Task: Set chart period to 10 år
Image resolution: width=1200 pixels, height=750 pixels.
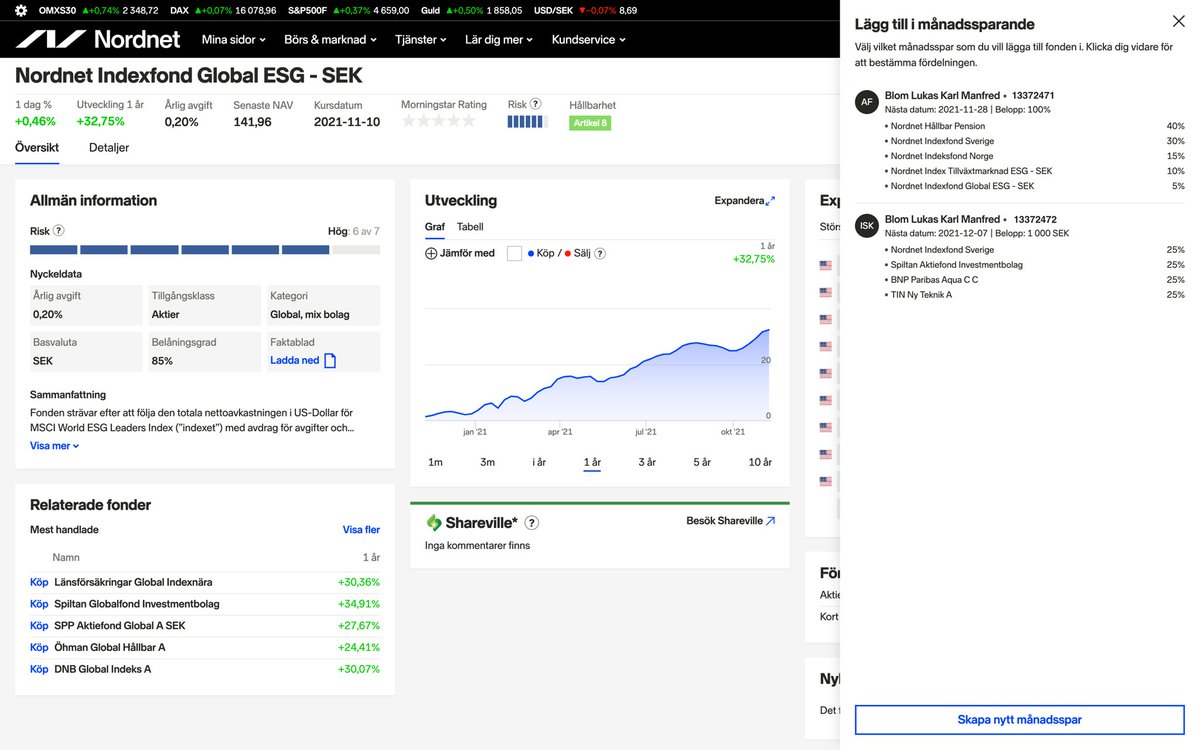Action: 760,462
